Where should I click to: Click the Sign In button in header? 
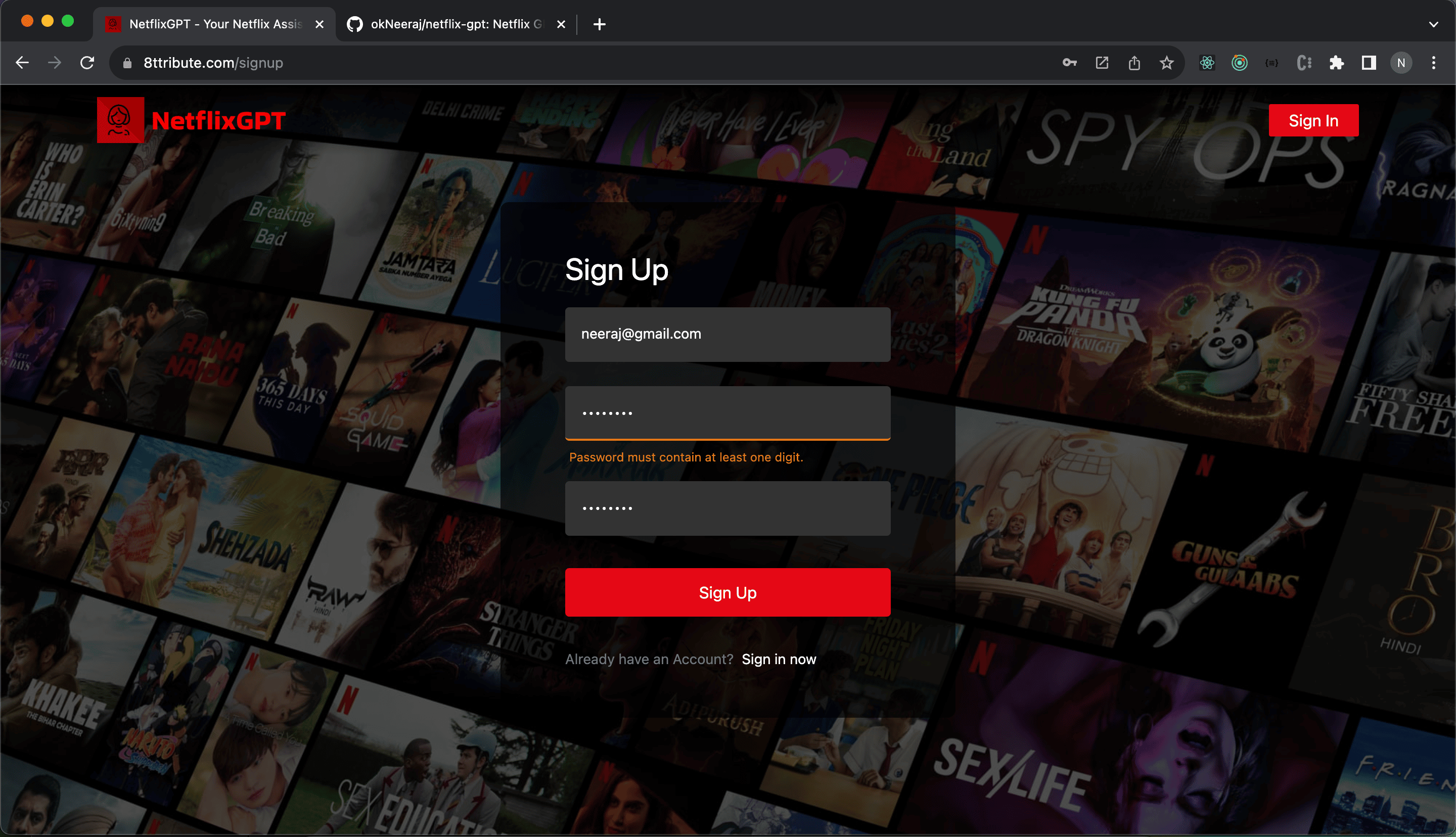[1313, 120]
